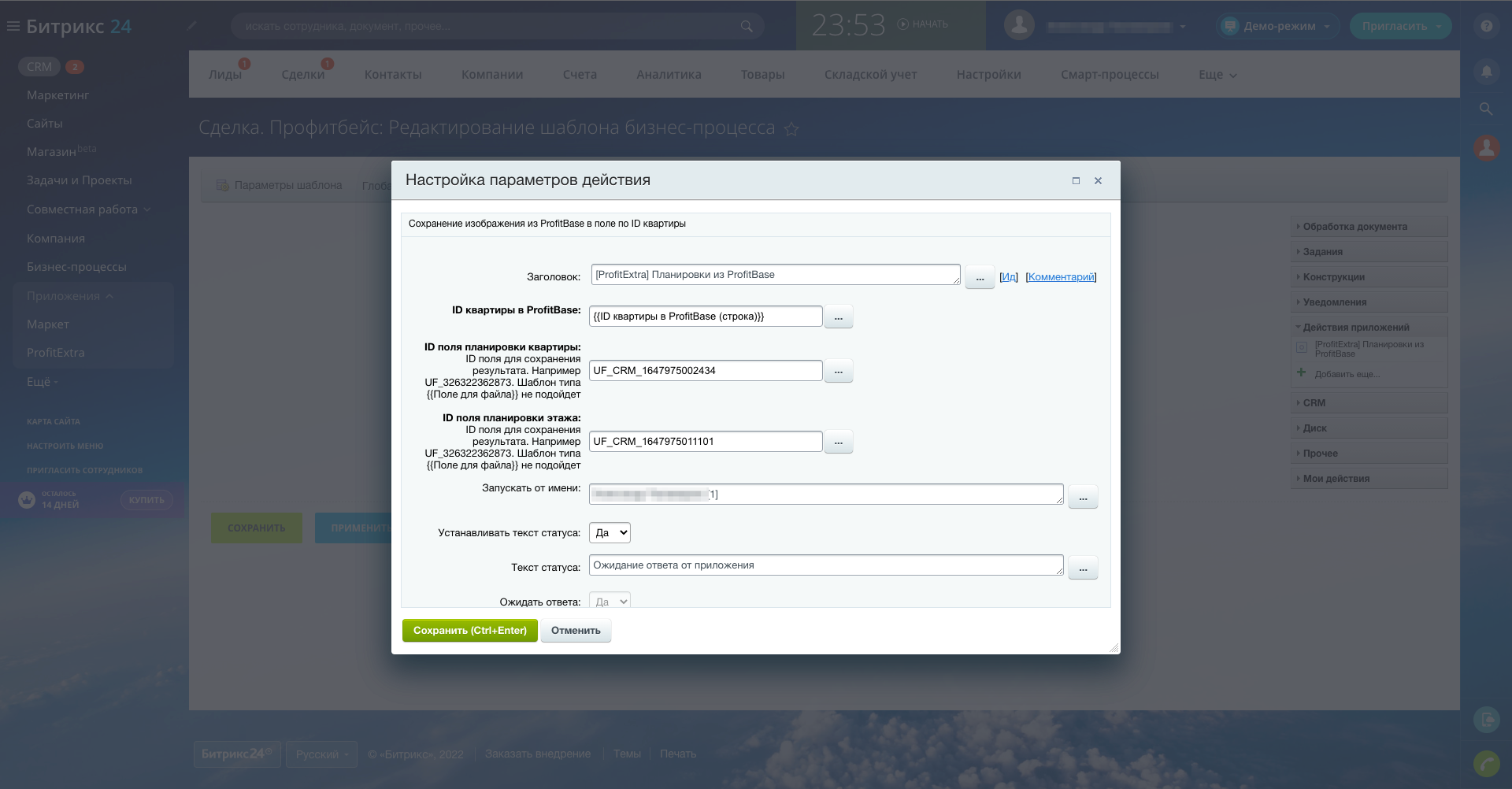Expand Конструкции activity group
The height and width of the screenshot is (789, 1512).
[1369, 277]
